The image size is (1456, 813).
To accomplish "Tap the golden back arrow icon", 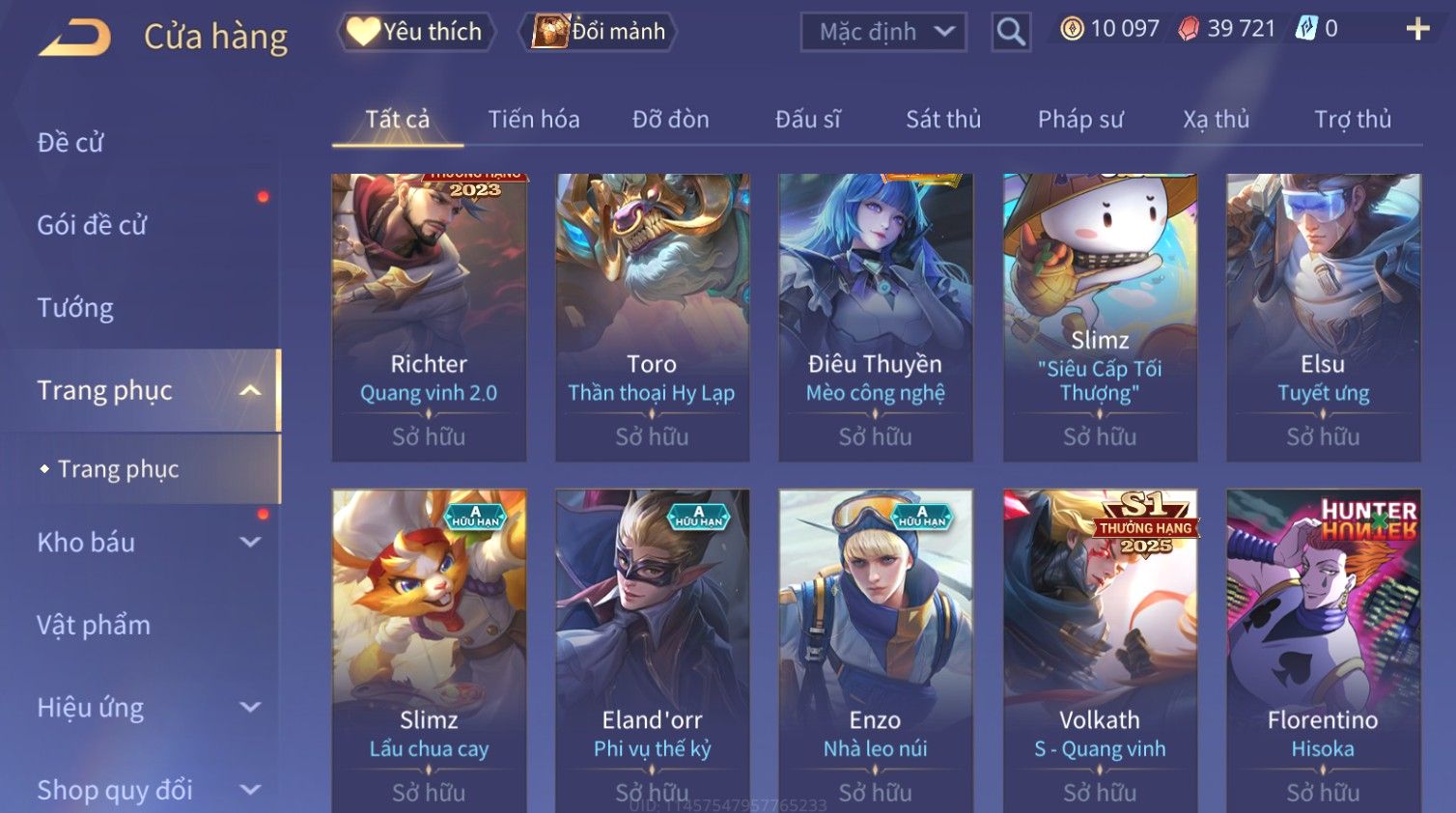I will pyautogui.click(x=74, y=37).
